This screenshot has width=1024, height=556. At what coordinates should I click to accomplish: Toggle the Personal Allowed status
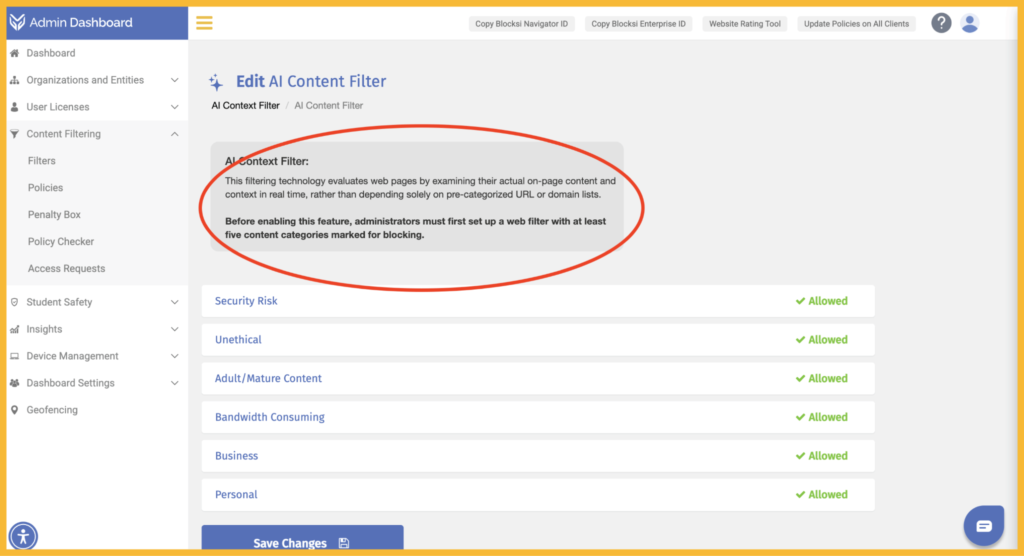pos(822,495)
